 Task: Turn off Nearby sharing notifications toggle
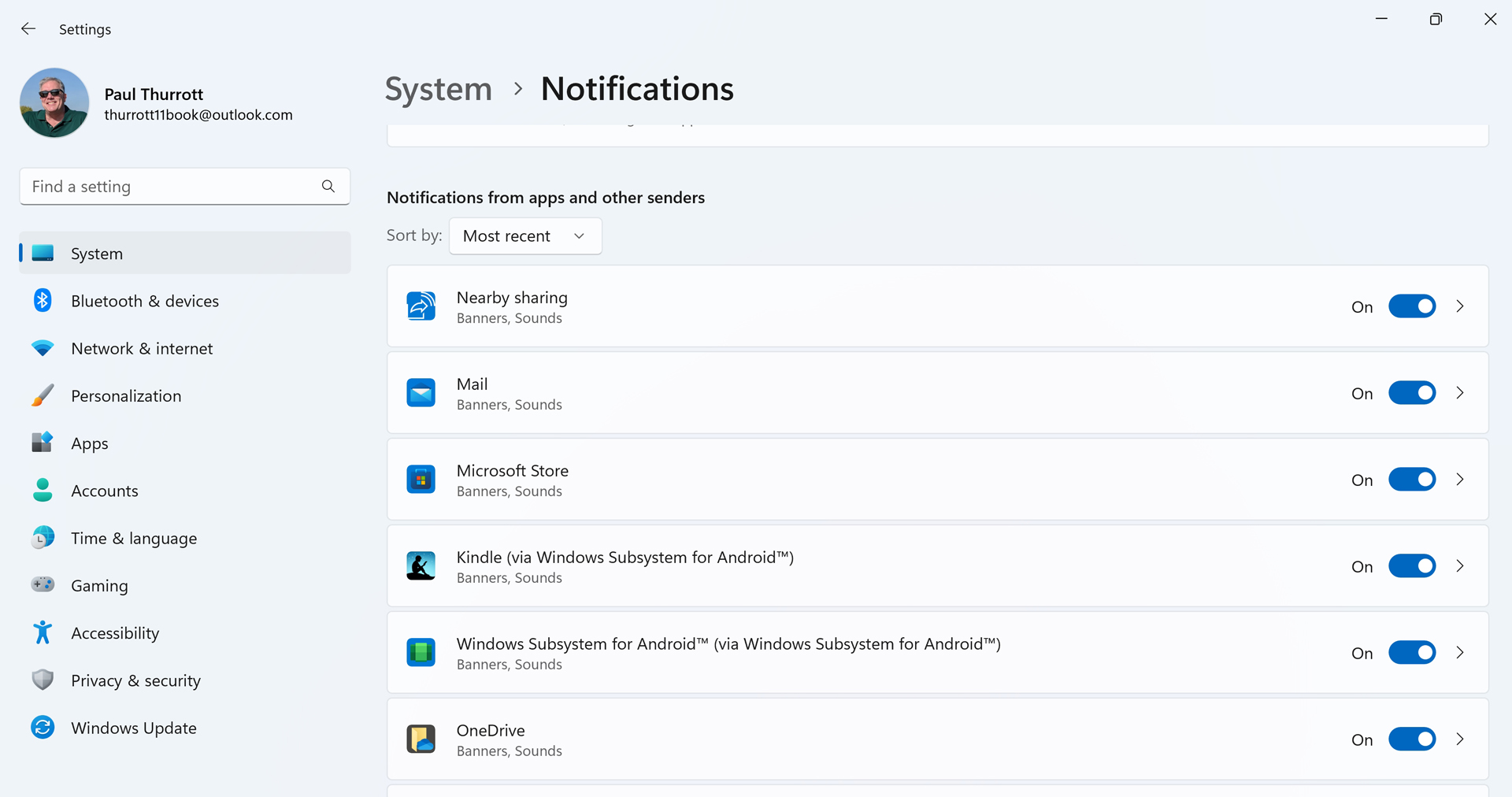(1411, 306)
